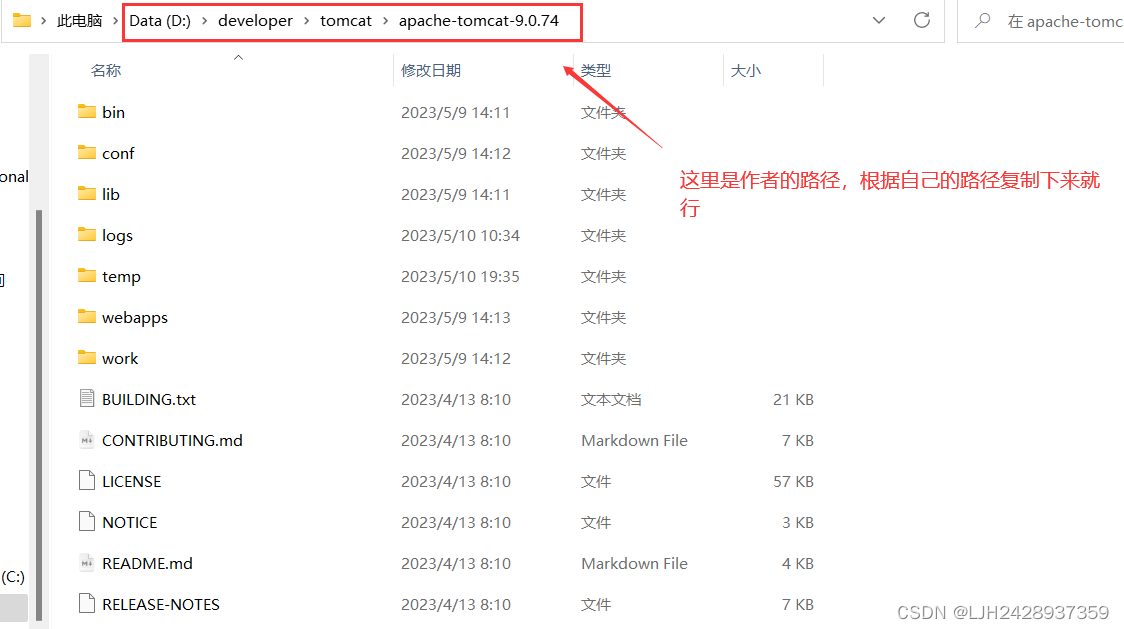Click the folder icon in address bar
Screen dimensions: 1124x629
pyautogui.click(x=22, y=20)
